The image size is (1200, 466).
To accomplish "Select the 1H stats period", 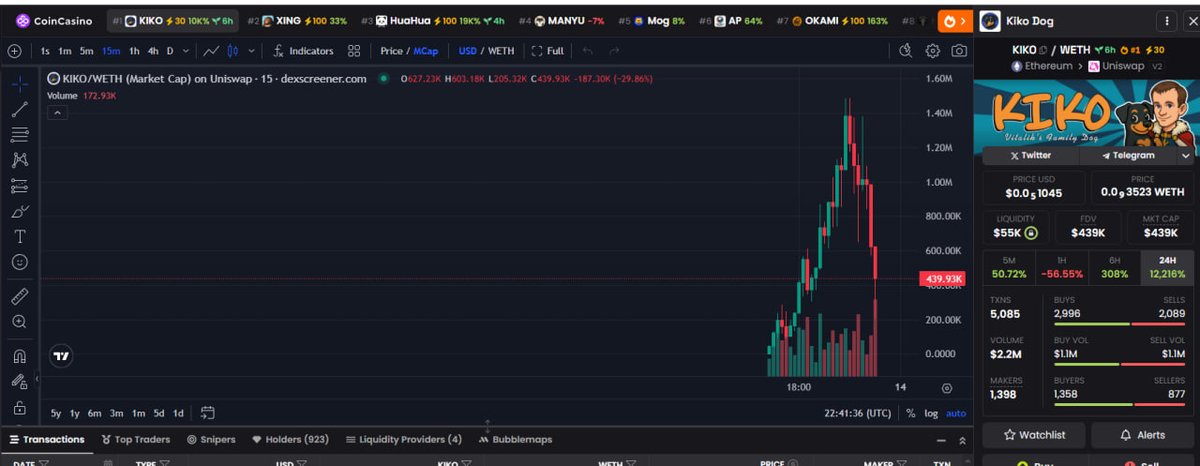I will [1062, 267].
